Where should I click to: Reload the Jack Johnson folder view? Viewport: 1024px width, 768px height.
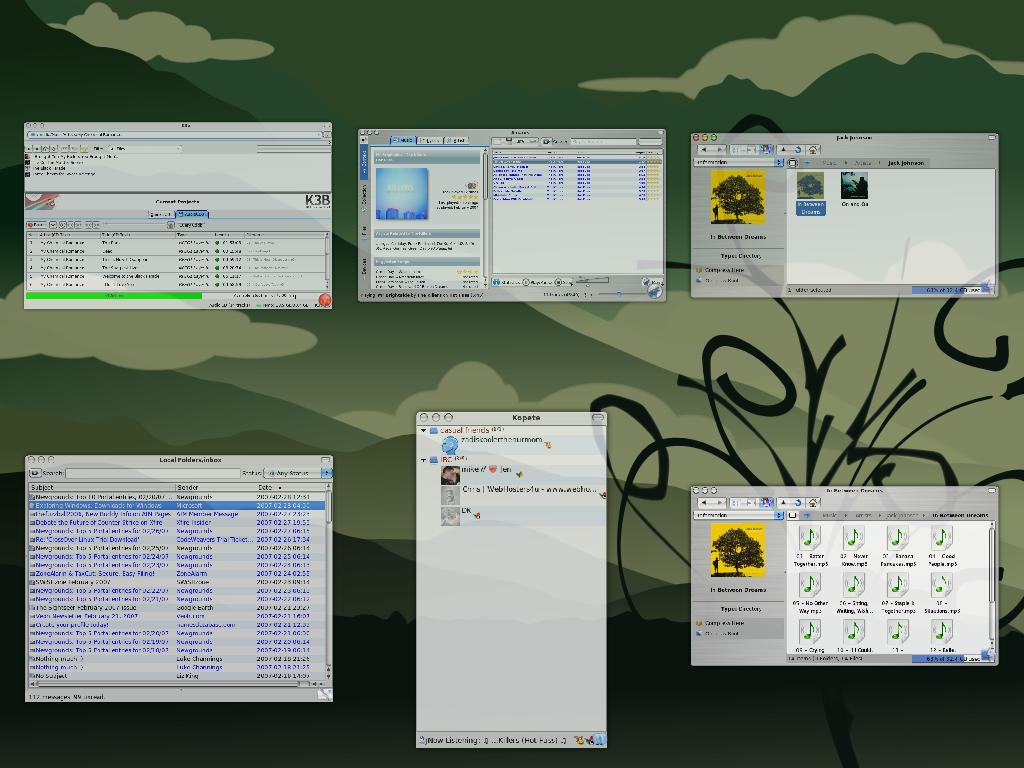pyautogui.click(x=797, y=150)
